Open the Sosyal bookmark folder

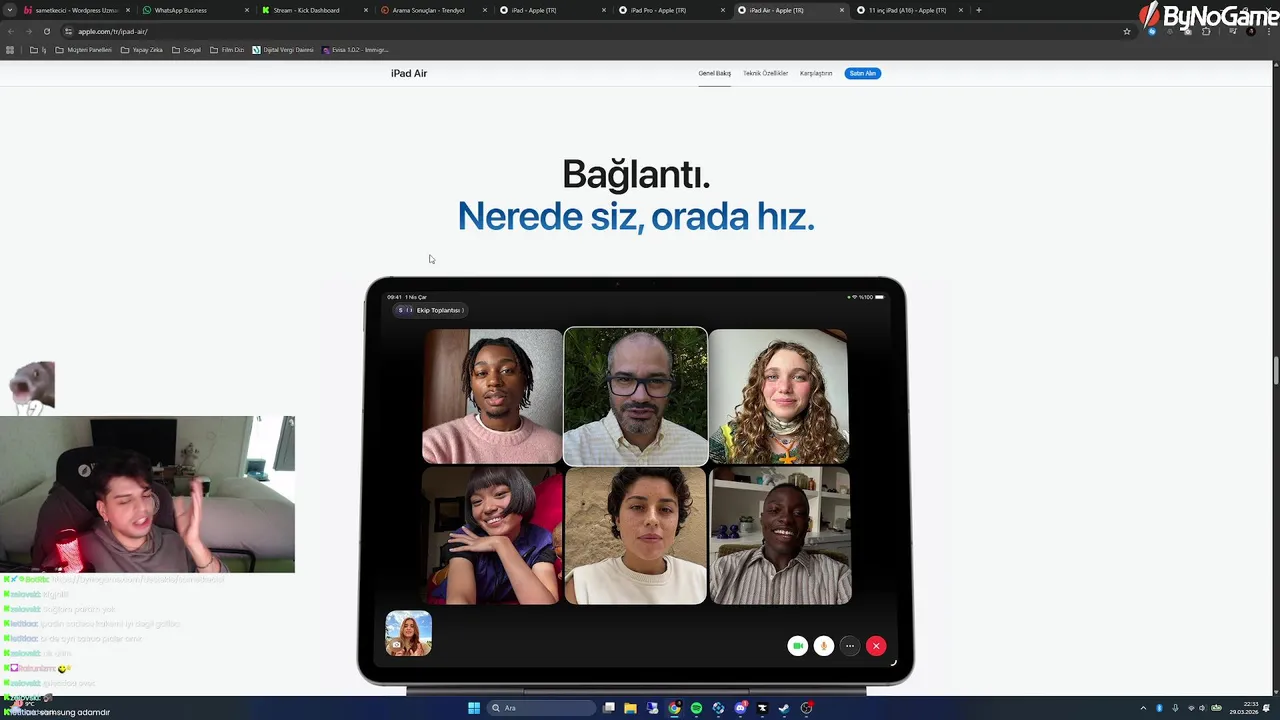pyautogui.click(x=187, y=50)
